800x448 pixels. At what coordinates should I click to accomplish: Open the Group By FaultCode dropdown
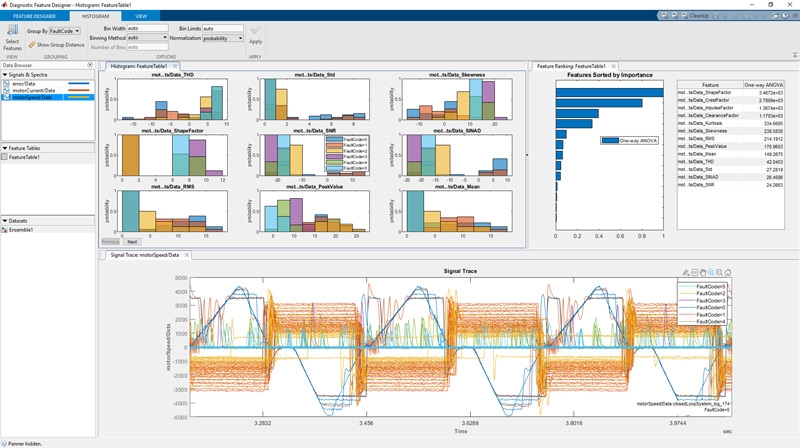[x=65, y=31]
